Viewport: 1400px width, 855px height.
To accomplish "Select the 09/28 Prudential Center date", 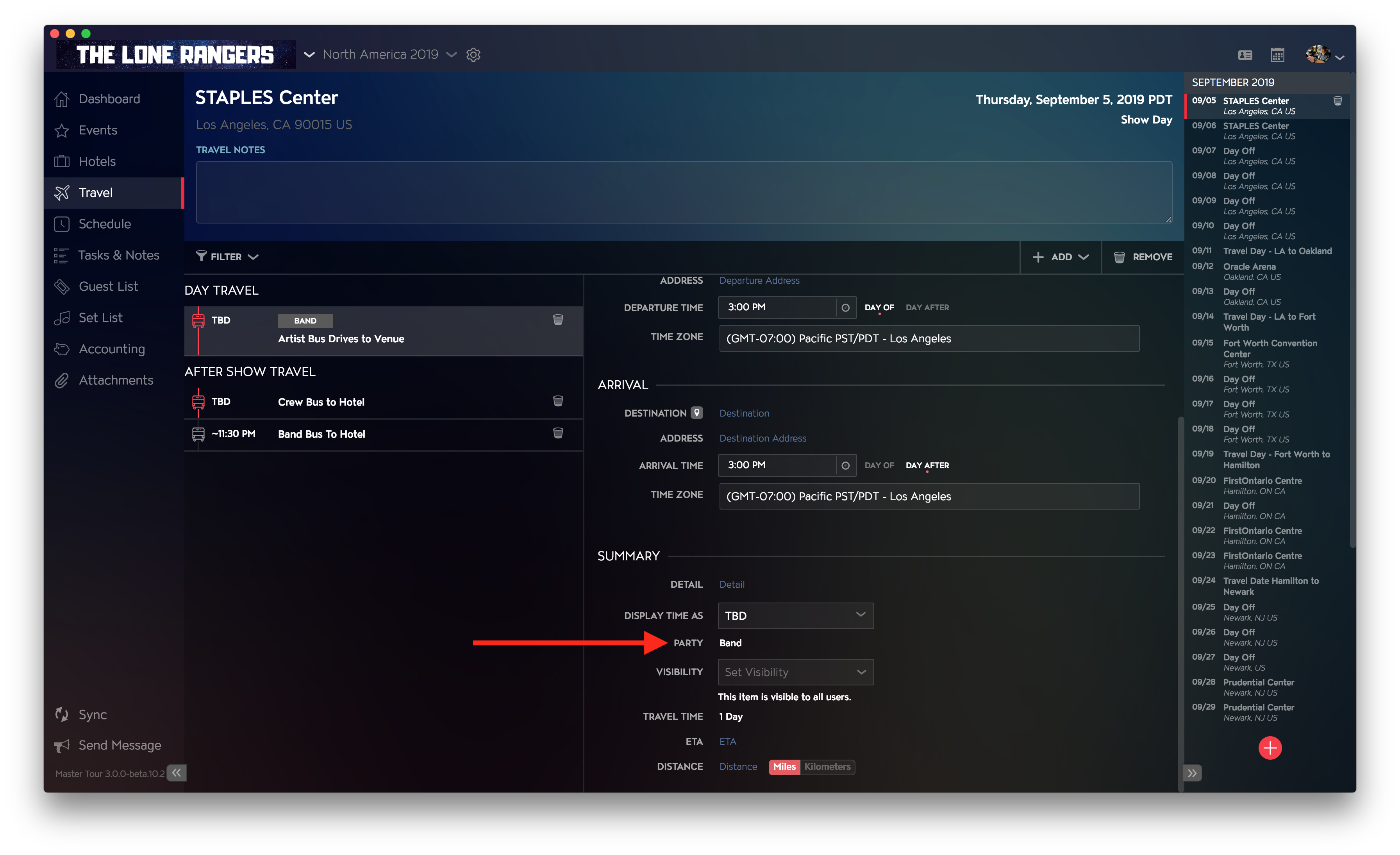I will tap(1267, 687).
